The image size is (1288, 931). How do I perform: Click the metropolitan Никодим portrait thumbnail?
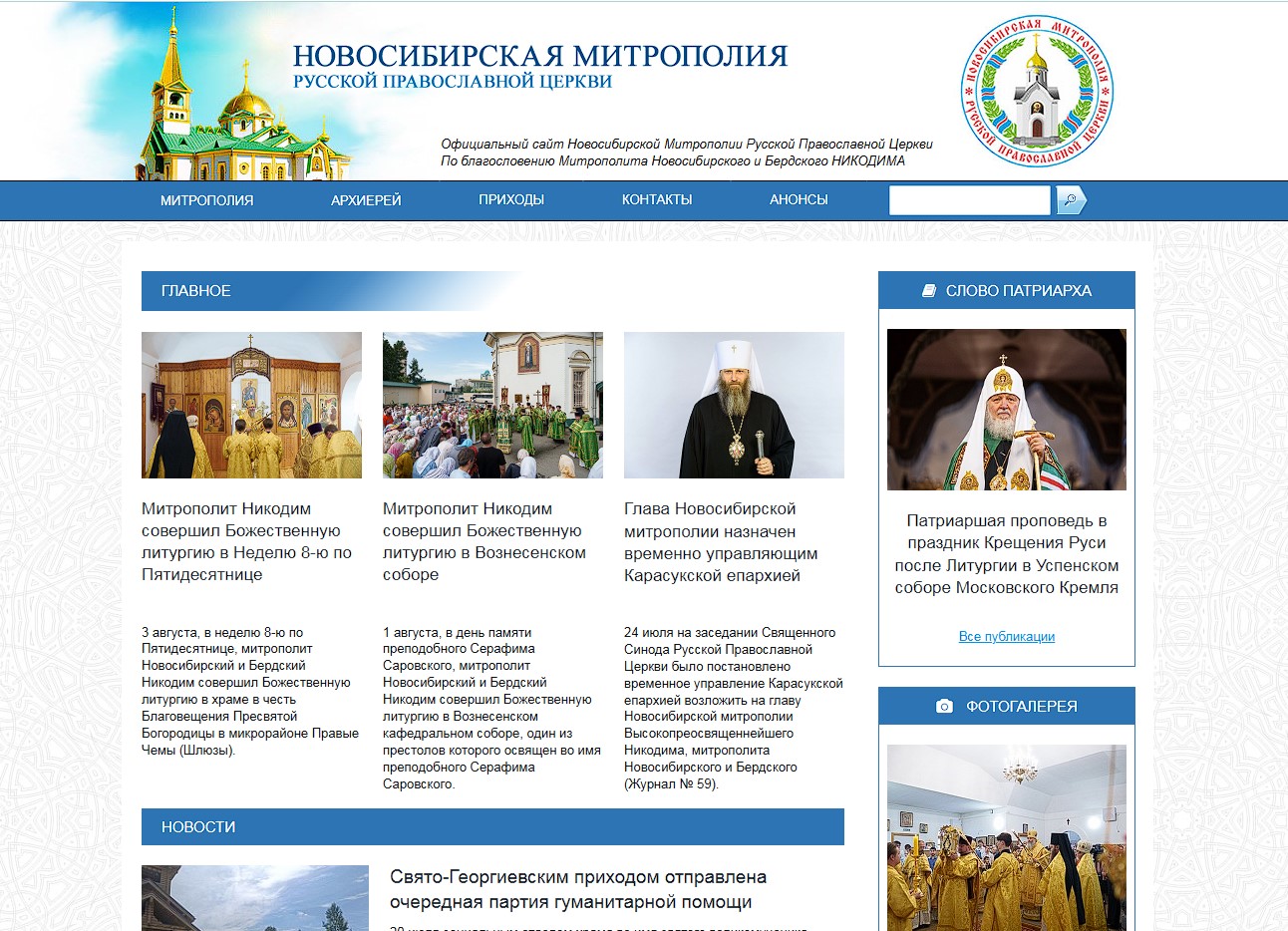(734, 405)
